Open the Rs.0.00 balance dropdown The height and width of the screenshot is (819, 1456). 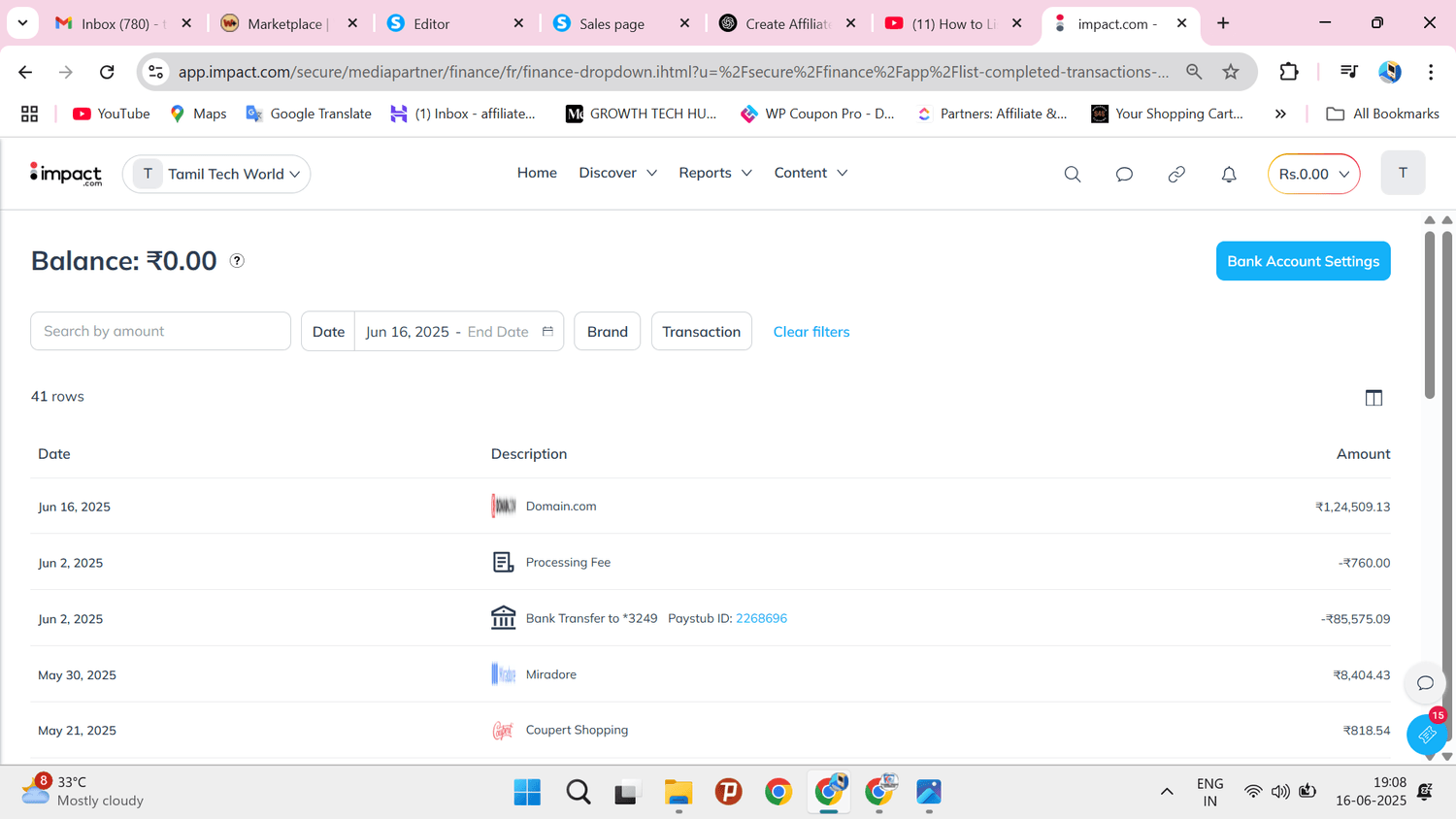(x=1313, y=174)
